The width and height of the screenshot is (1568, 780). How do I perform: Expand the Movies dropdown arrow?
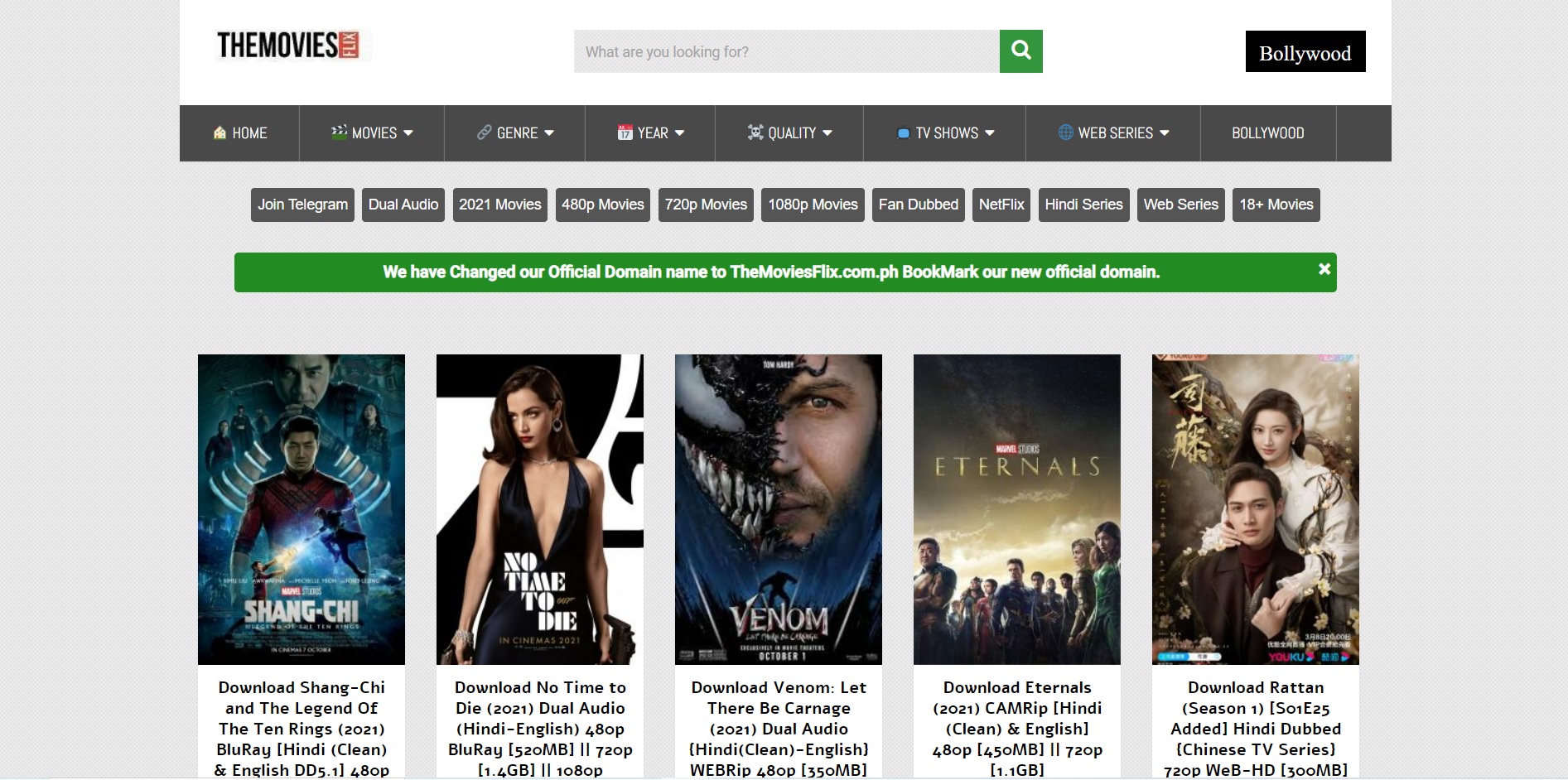408,133
